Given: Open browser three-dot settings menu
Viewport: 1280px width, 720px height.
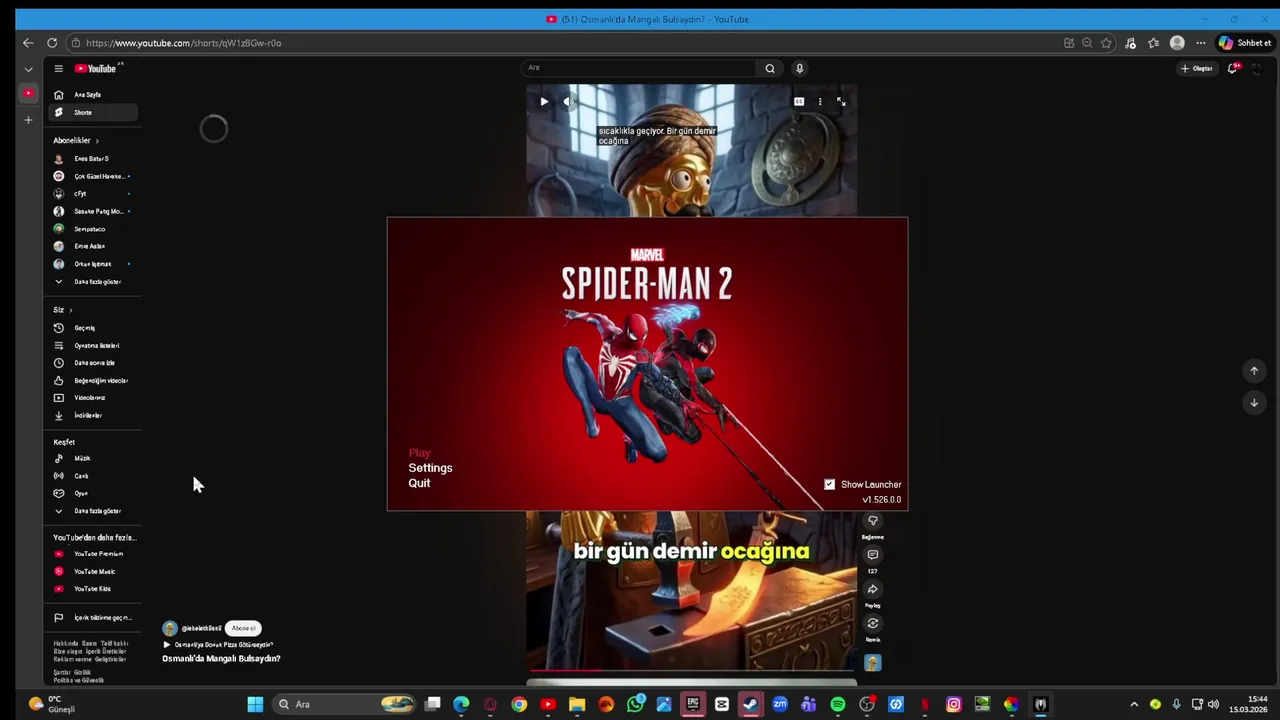Looking at the screenshot, I should tap(1201, 43).
